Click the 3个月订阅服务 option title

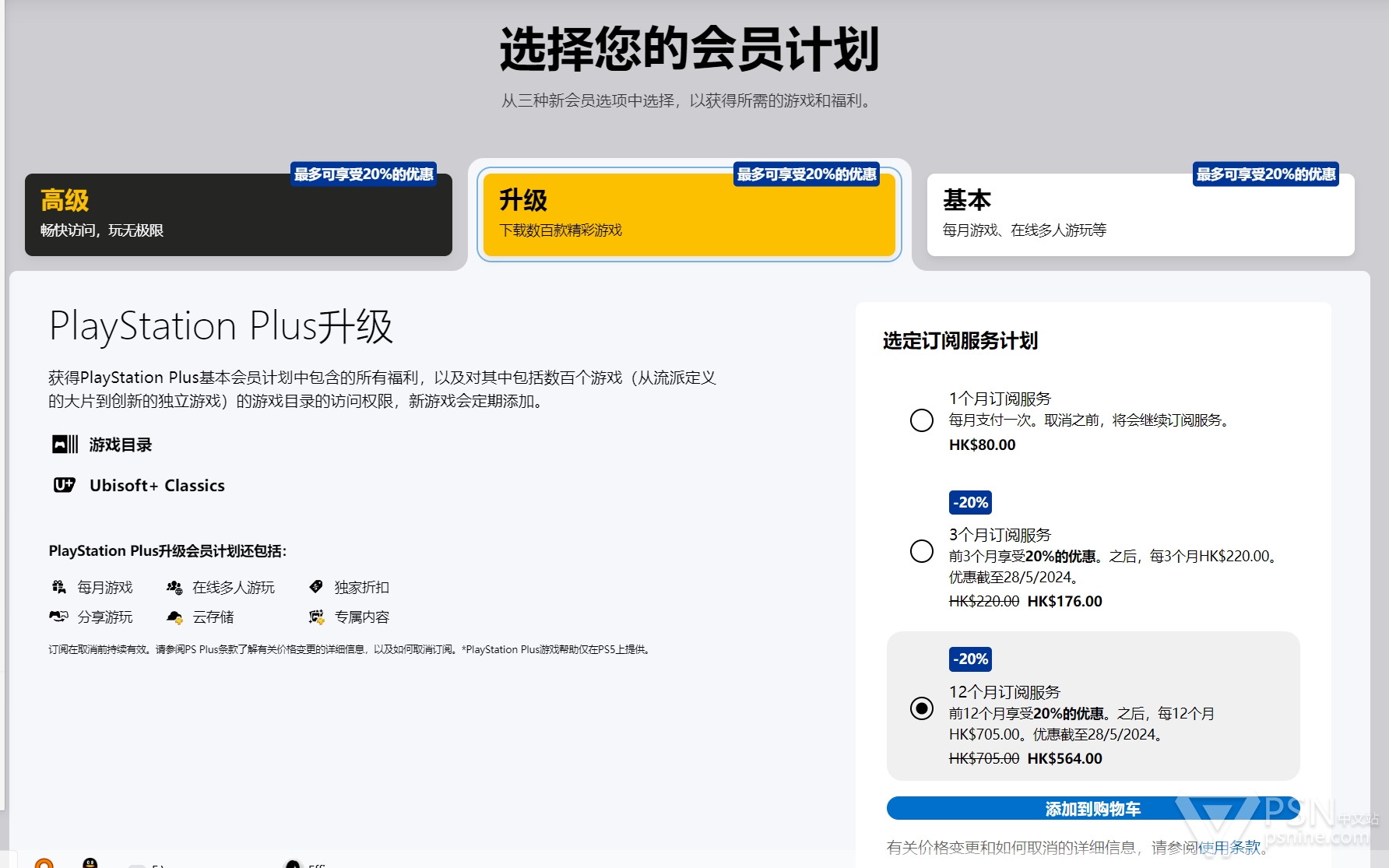coord(1000,535)
